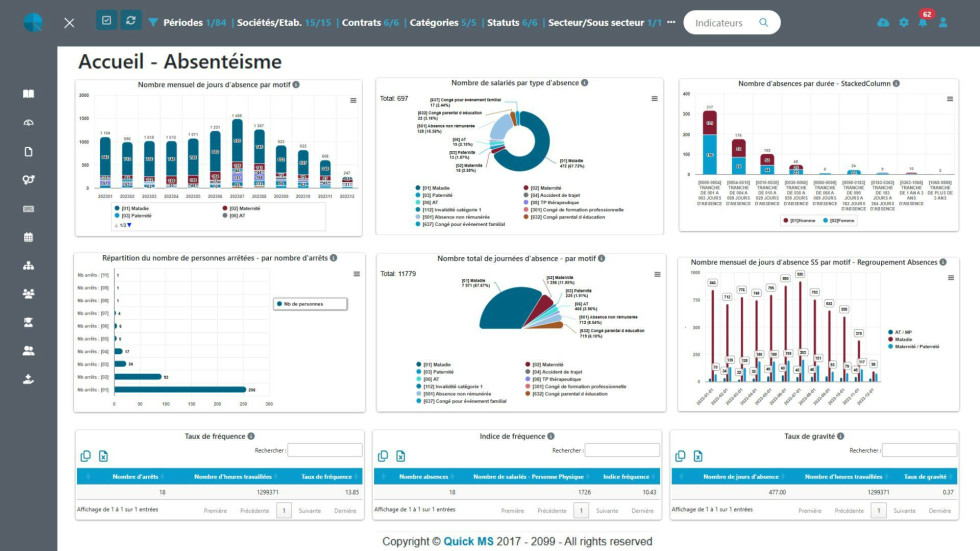Click the refresh icon in the top toolbar
Viewport: 980px width, 551px height.
pos(130,21)
